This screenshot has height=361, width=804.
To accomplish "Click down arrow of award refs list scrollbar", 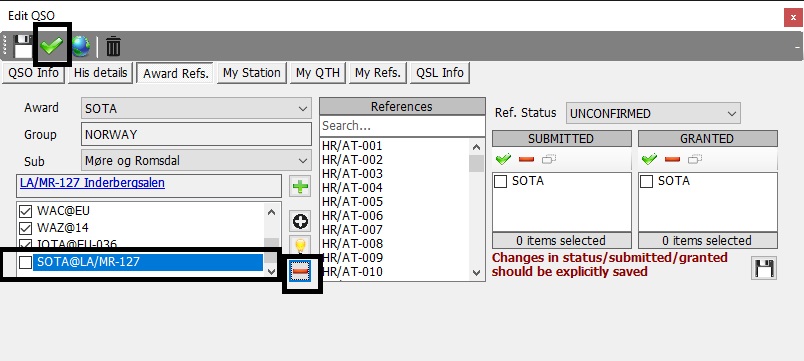I will click(x=272, y=271).
